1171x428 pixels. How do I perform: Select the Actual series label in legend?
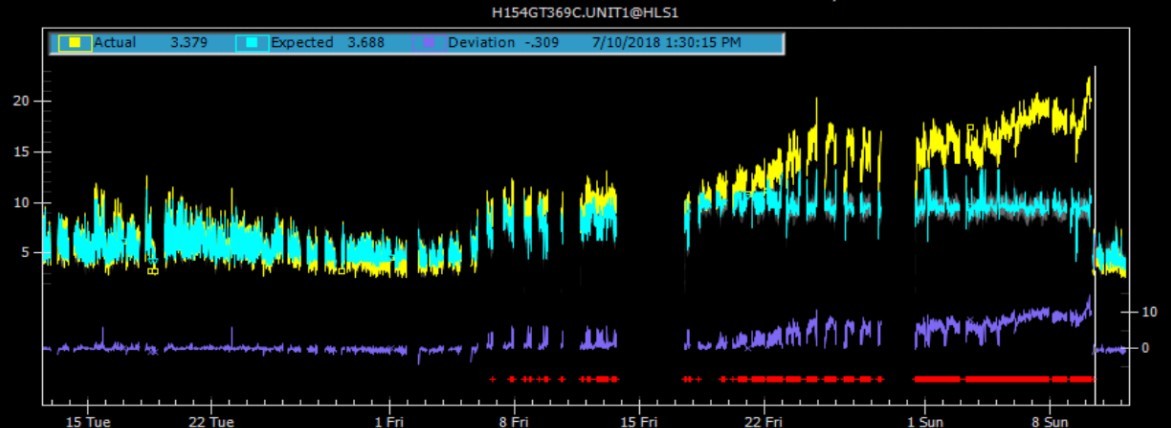pyautogui.click(x=114, y=43)
